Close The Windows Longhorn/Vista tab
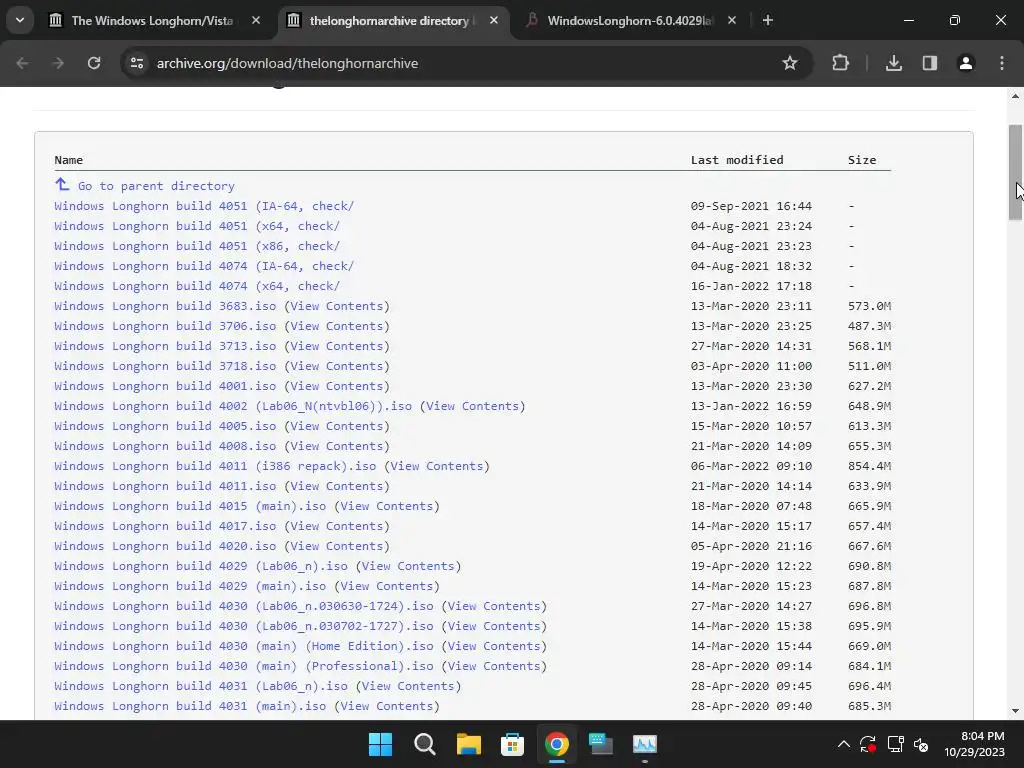 (x=256, y=21)
